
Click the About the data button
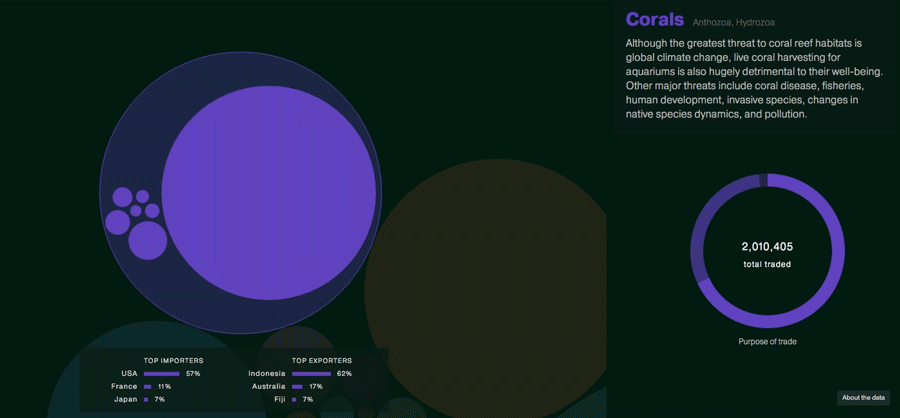click(863, 398)
